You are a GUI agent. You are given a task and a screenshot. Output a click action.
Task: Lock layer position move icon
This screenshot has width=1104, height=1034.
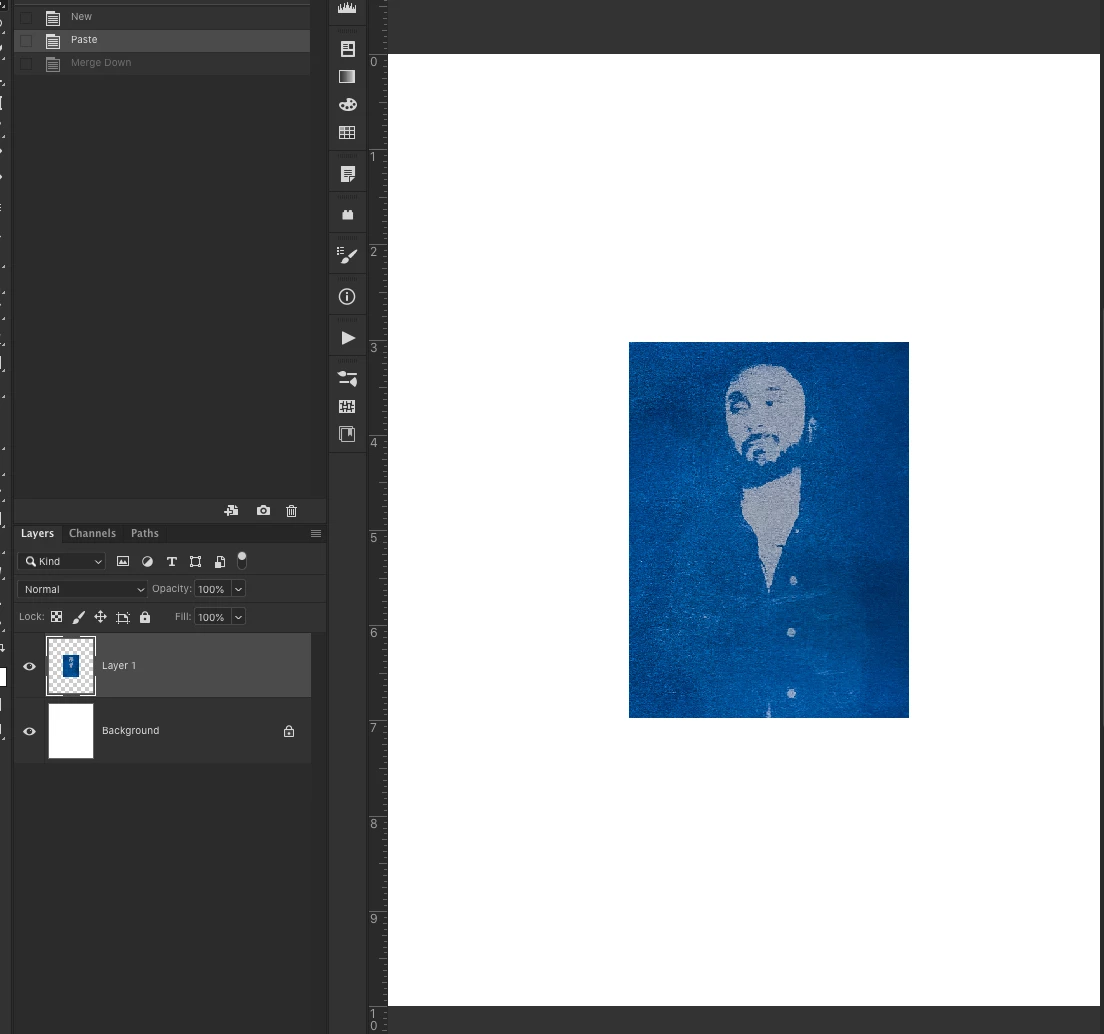pos(101,617)
